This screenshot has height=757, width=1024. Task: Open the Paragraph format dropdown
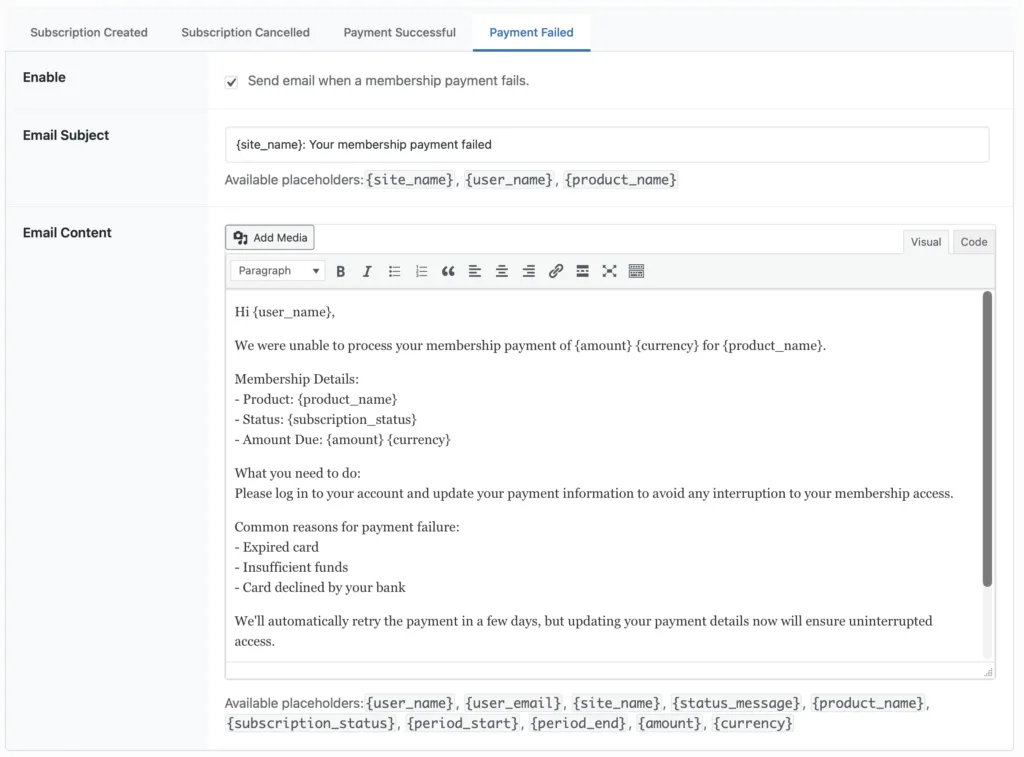coord(278,271)
